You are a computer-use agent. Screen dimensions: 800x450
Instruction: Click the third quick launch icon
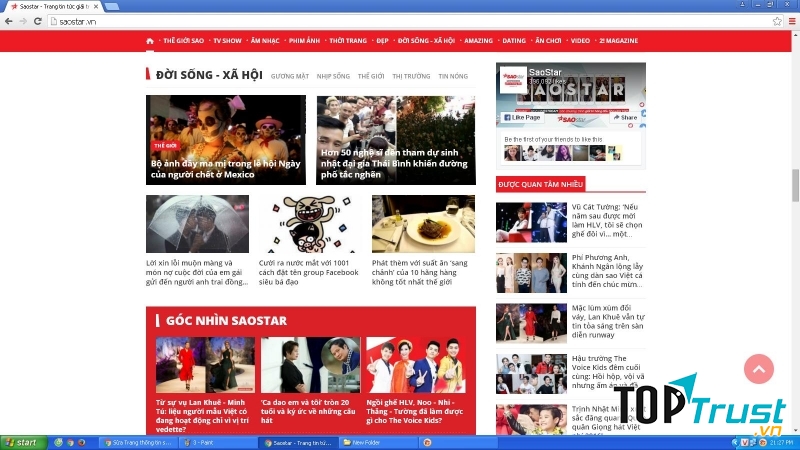[82, 442]
